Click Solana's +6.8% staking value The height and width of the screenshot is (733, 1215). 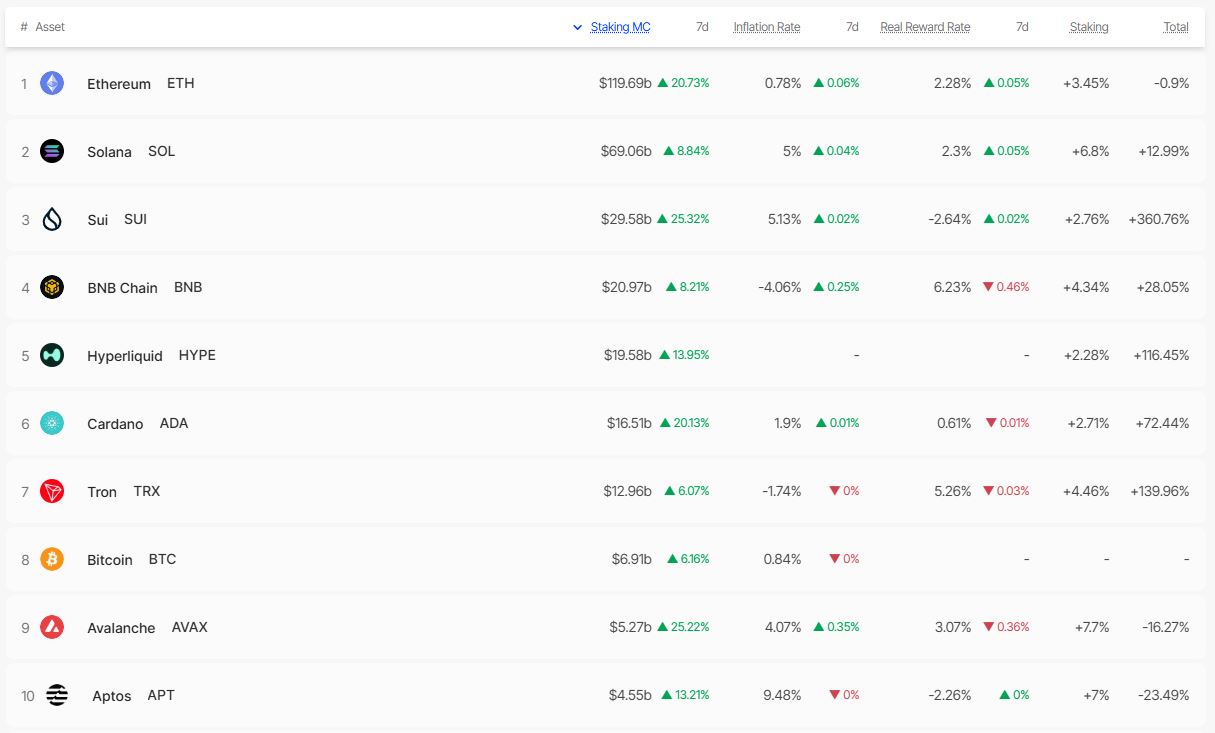coord(1091,151)
